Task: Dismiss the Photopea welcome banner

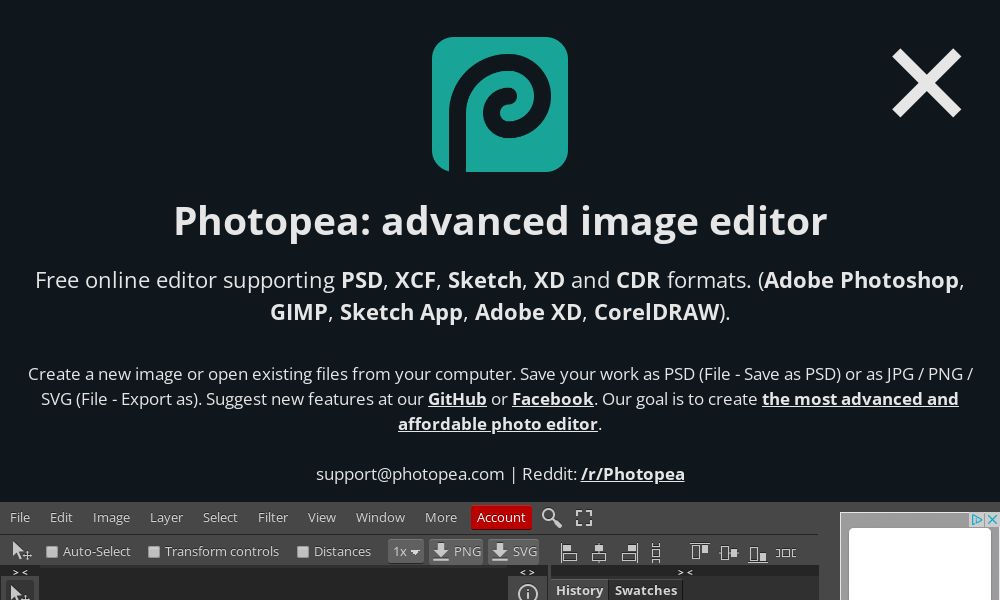Action: tap(926, 83)
